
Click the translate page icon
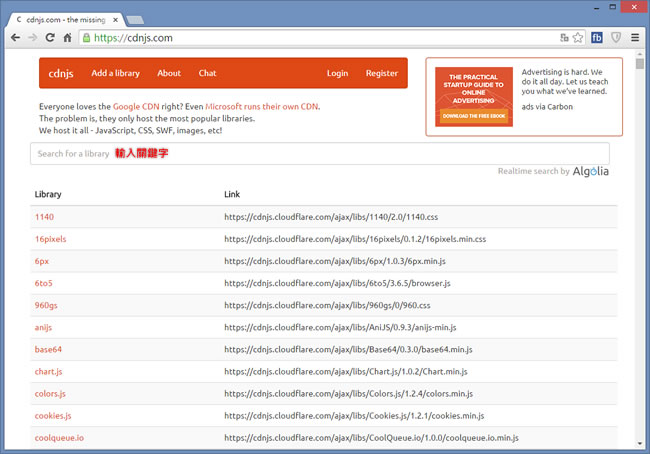pos(564,38)
